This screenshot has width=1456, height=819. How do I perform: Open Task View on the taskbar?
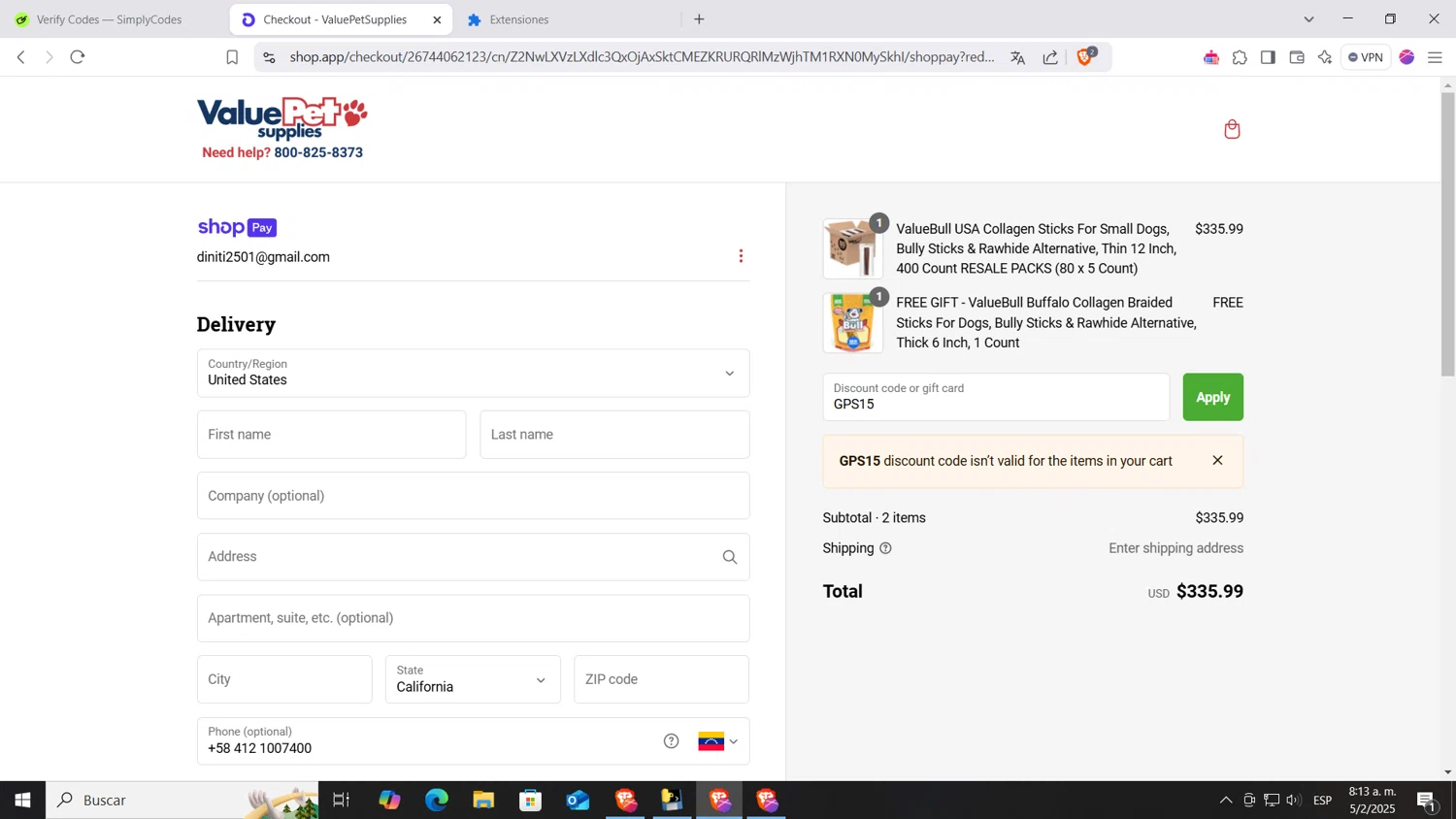(x=341, y=800)
